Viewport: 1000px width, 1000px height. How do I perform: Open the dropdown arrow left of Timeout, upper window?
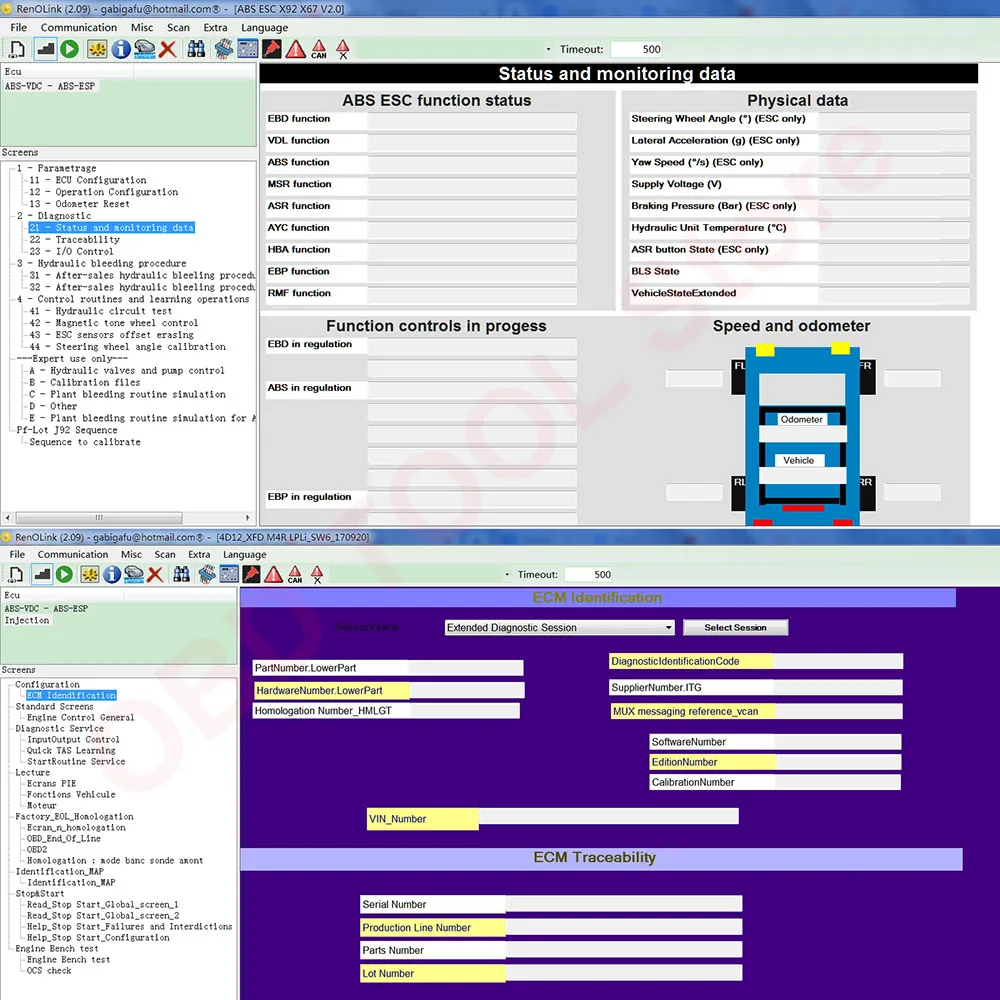click(x=548, y=49)
